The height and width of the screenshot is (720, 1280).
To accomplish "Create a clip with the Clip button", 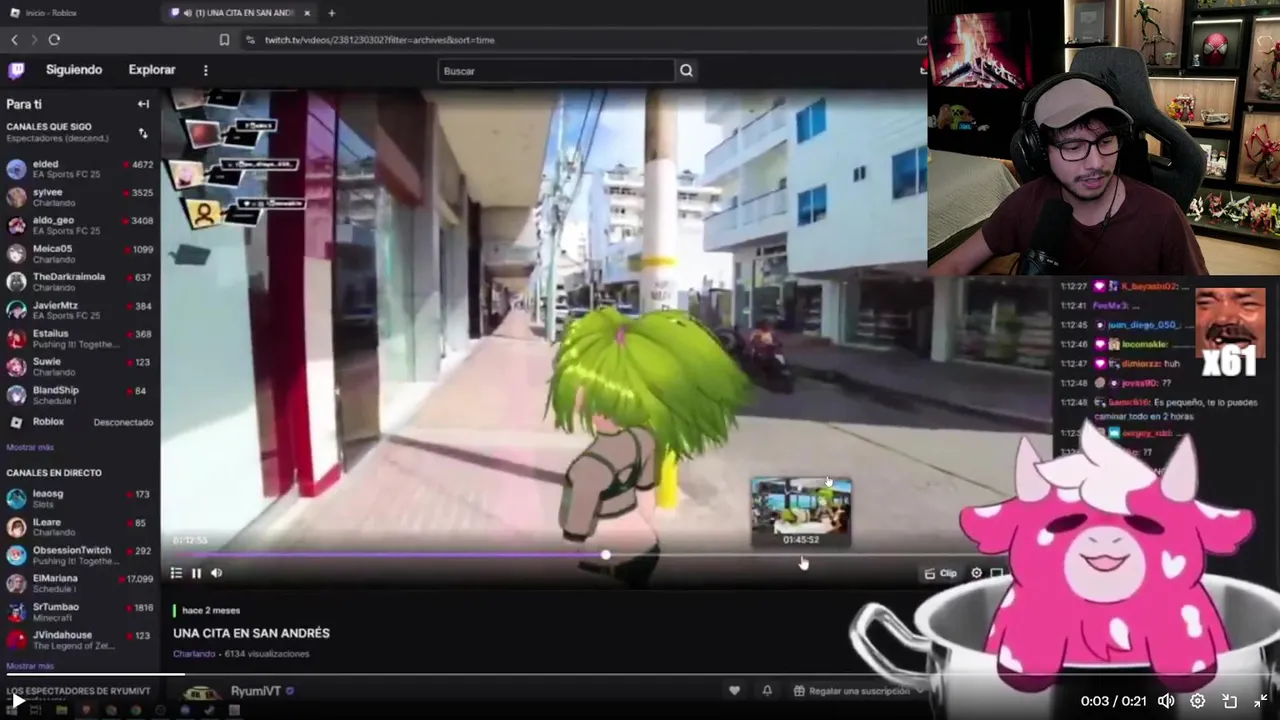I will point(941,573).
